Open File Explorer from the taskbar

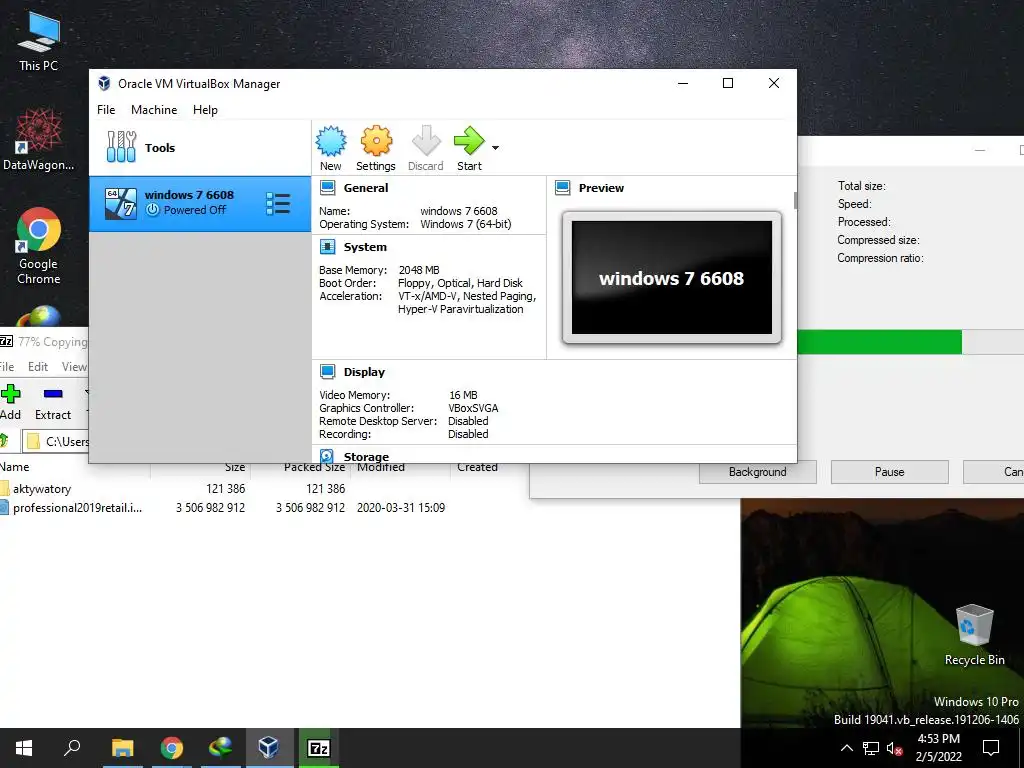(x=123, y=748)
